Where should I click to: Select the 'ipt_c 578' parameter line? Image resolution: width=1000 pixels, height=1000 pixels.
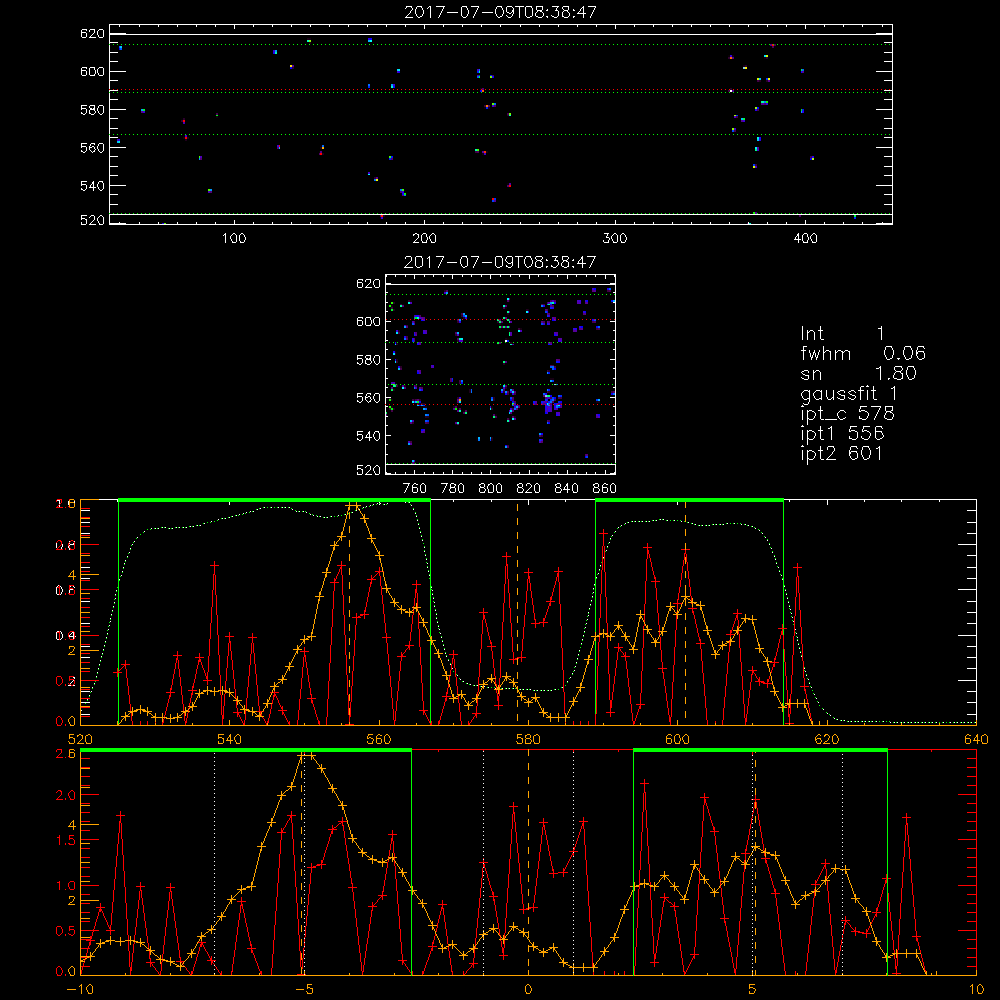point(848,414)
